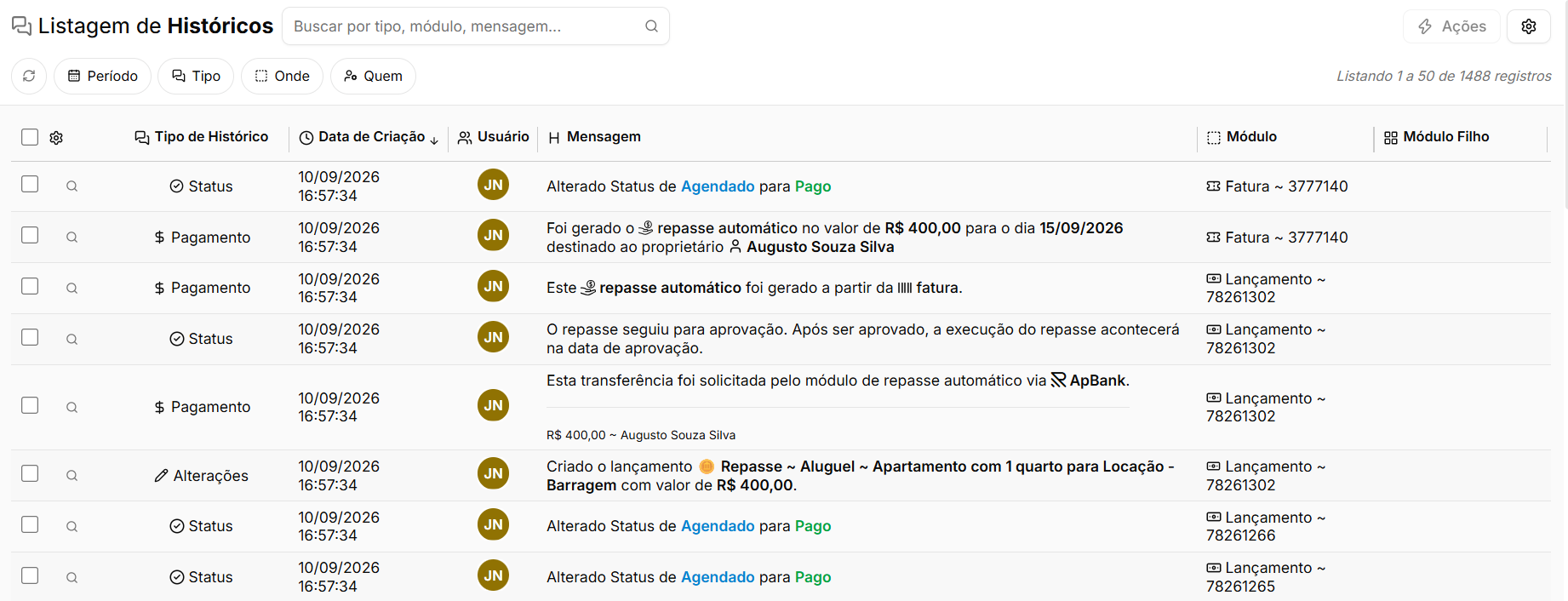The height and width of the screenshot is (601, 1568).
Task: Check the box for the Fatura 3777140 Status row
Action: click(30, 184)
